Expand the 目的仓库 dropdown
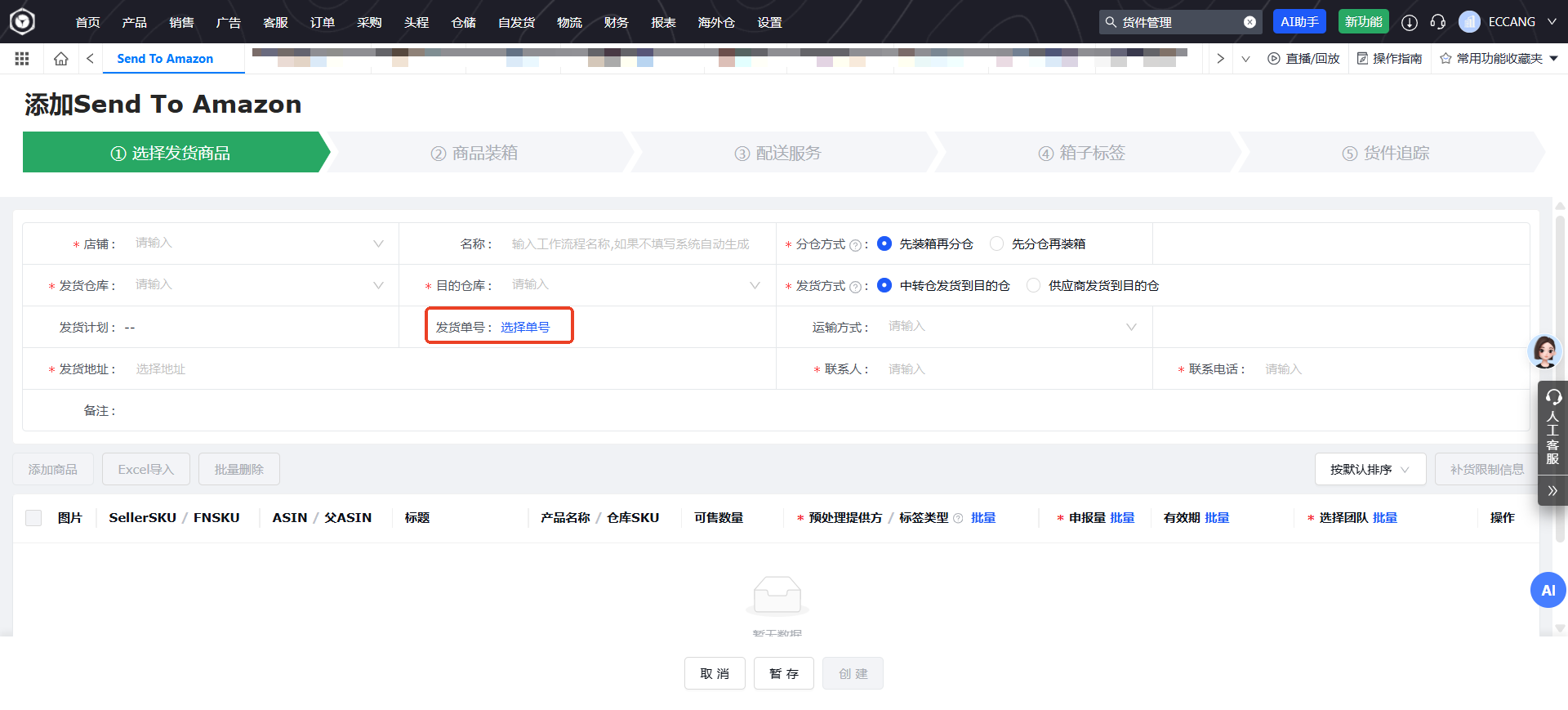The image size is (1568, 710). (x=755, y=285)
